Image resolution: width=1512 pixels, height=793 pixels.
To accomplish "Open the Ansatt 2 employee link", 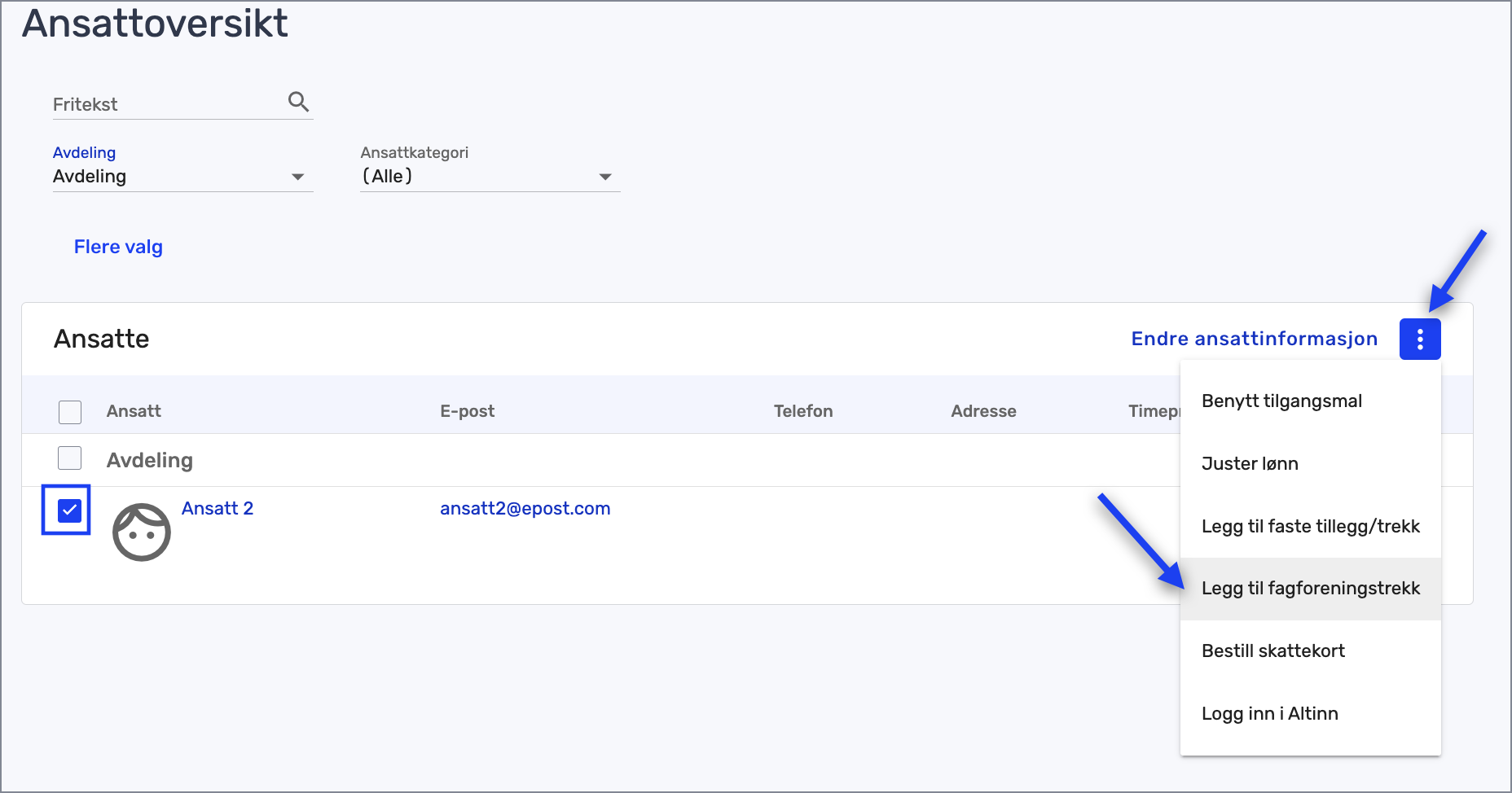I will 218,509.
